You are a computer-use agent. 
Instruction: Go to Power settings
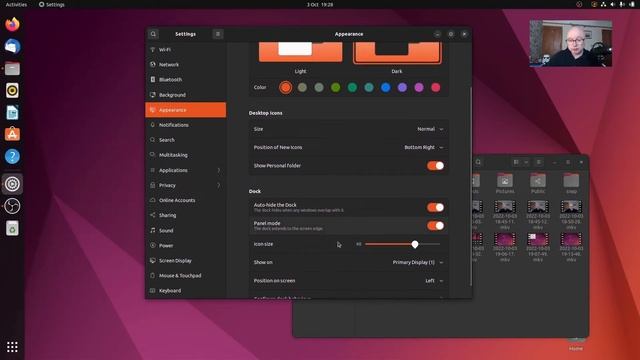point(186,245)
